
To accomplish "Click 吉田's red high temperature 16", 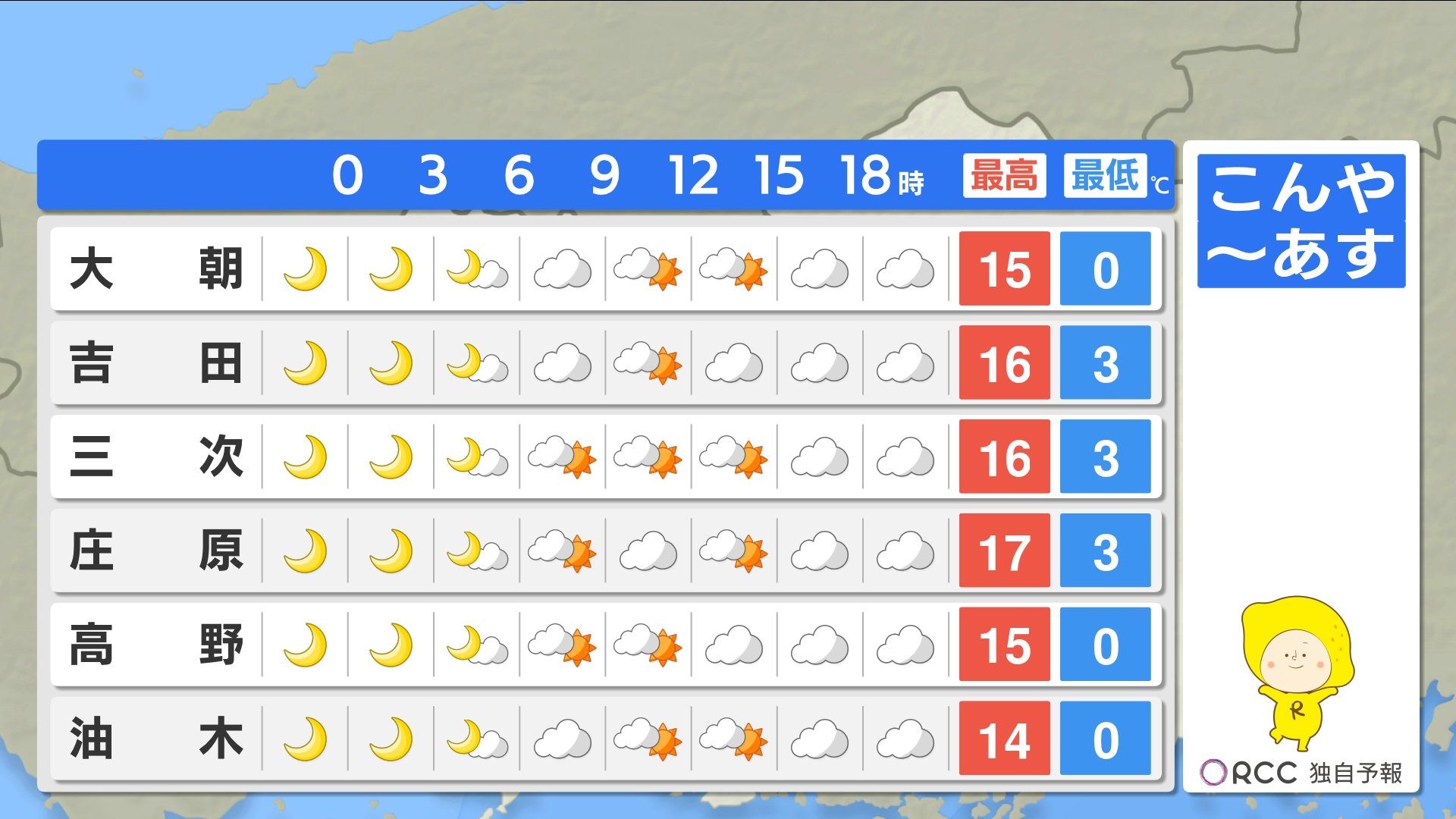I will coord(1004,363).
